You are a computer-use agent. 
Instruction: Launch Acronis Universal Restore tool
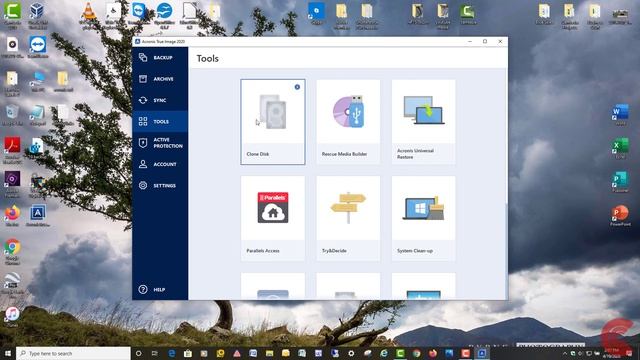pos(423,122)
